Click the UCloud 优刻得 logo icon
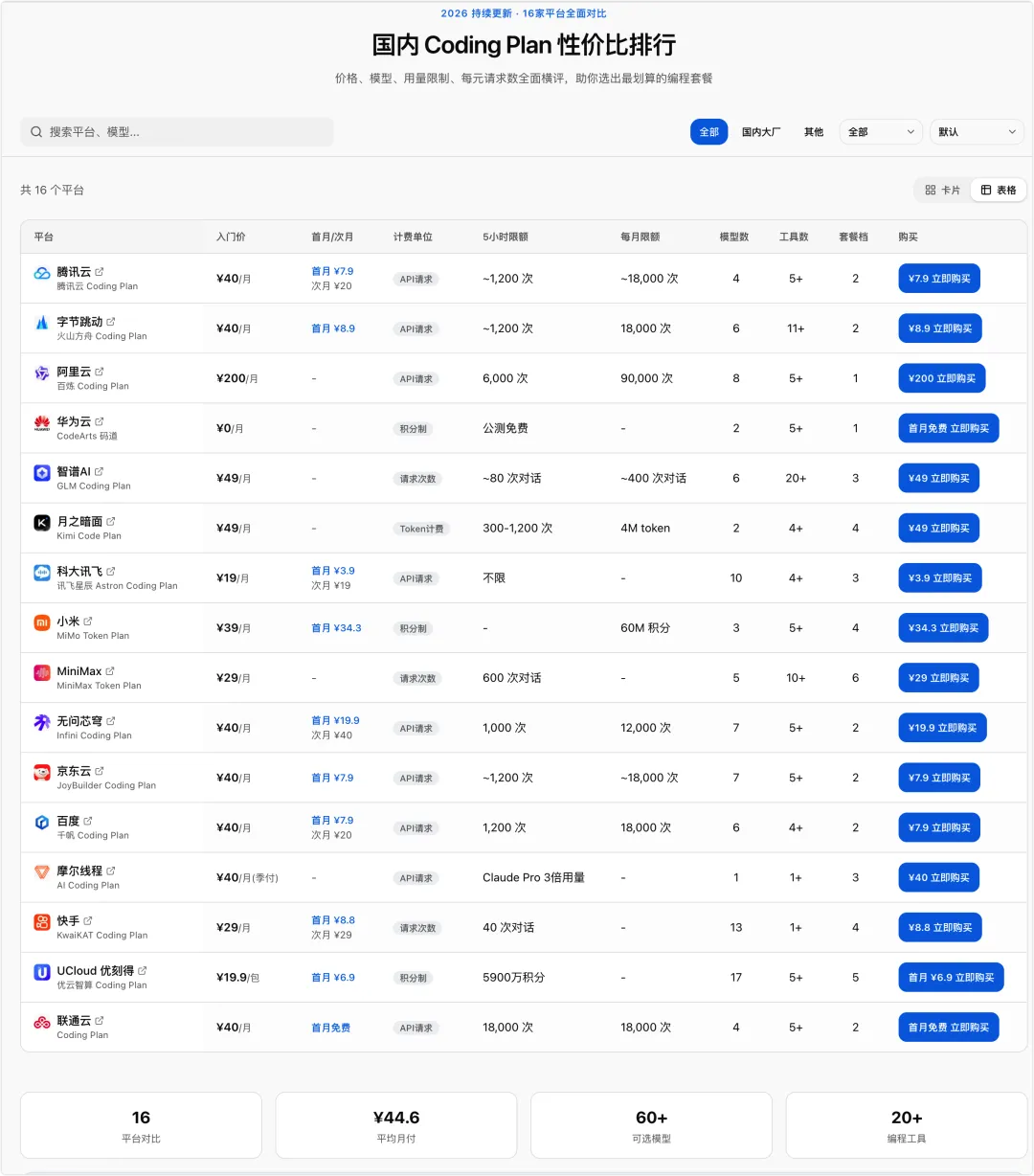 coord(42,972)
